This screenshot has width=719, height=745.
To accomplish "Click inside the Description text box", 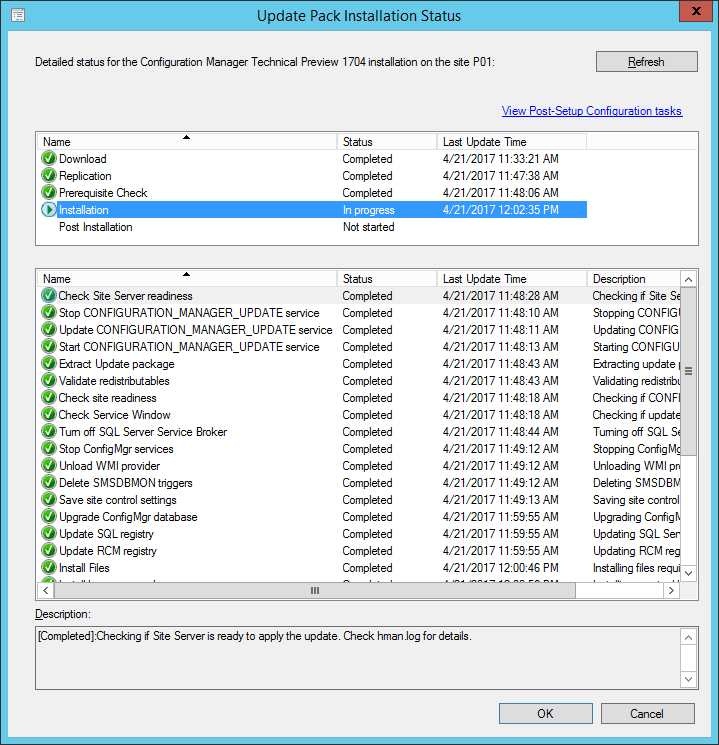I will coord(358,658).
